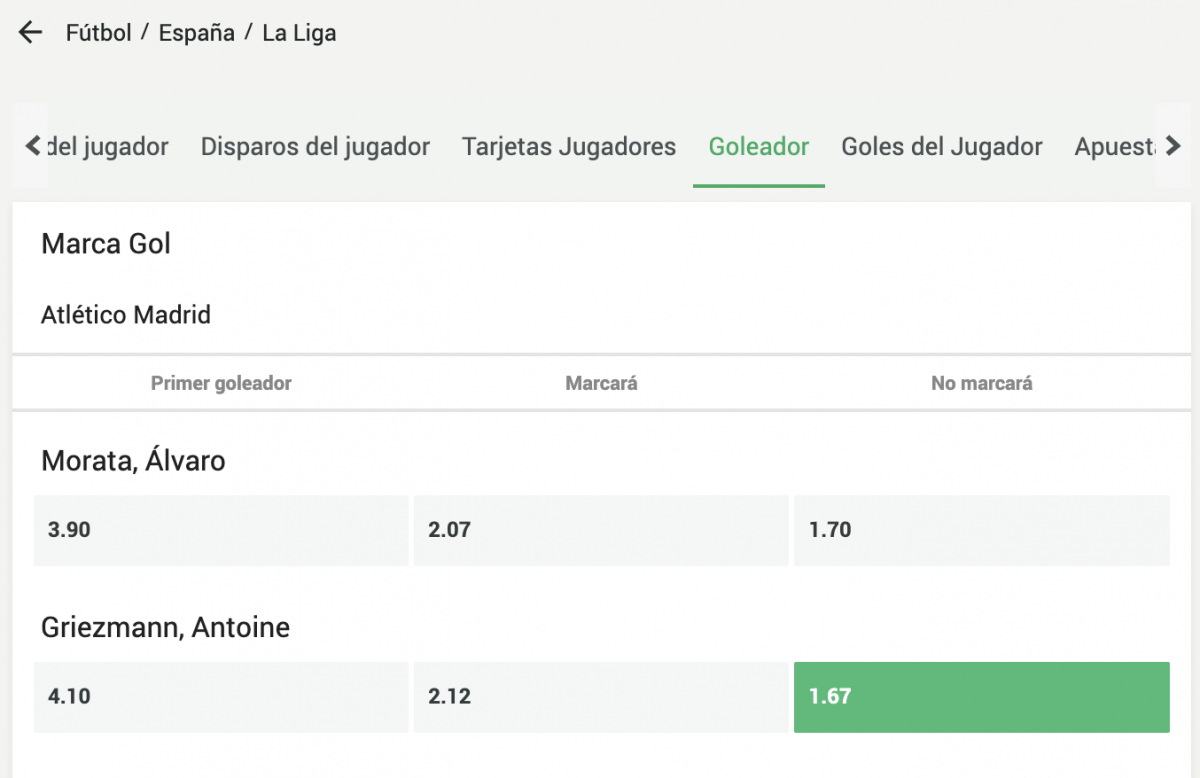
Task: Collapse the Marca Gol section header
Action: [106, 244]
